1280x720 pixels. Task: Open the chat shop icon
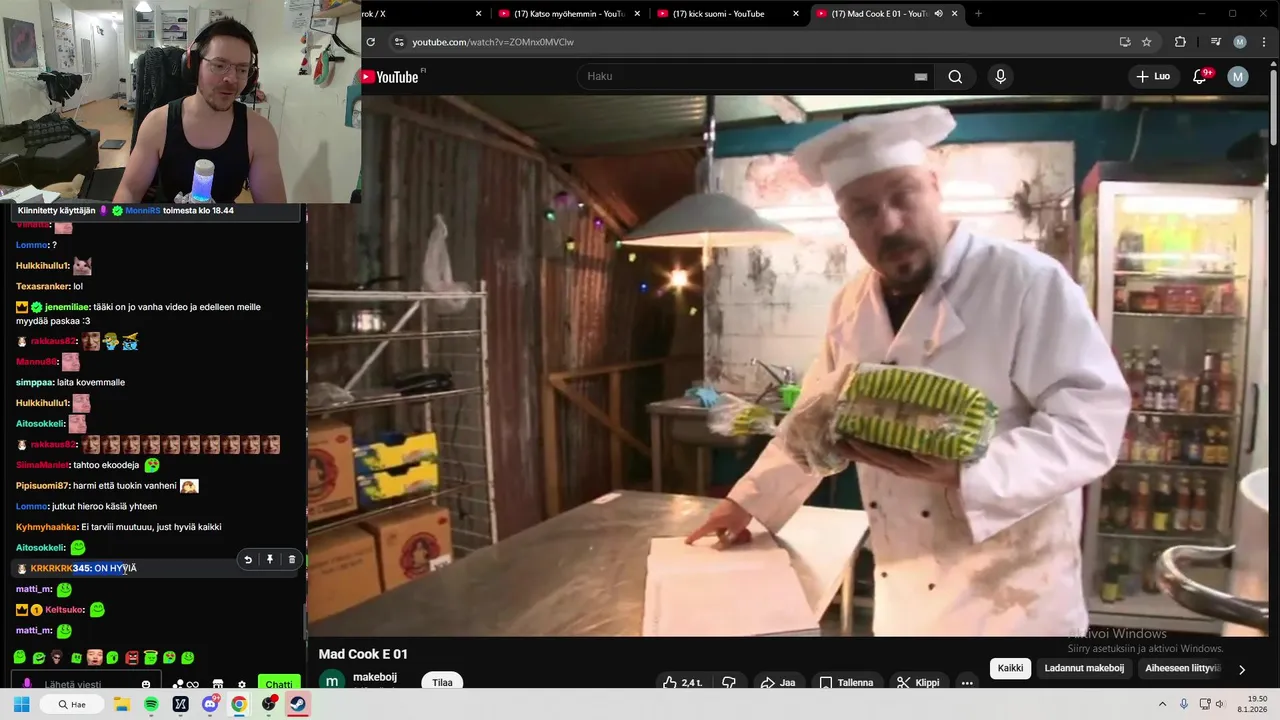pyautogui.click(x=218, y=685)
